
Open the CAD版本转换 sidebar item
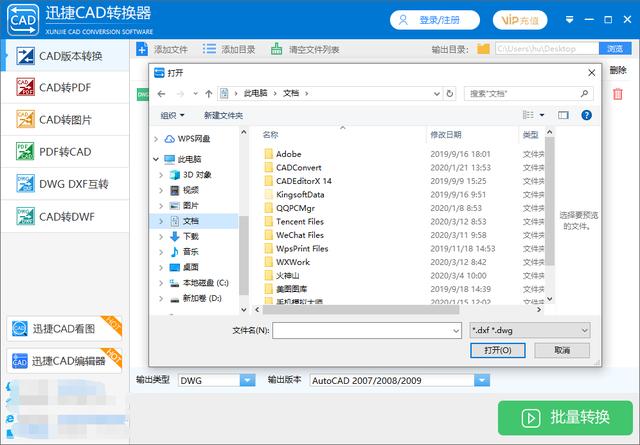(x=65, y=56)
